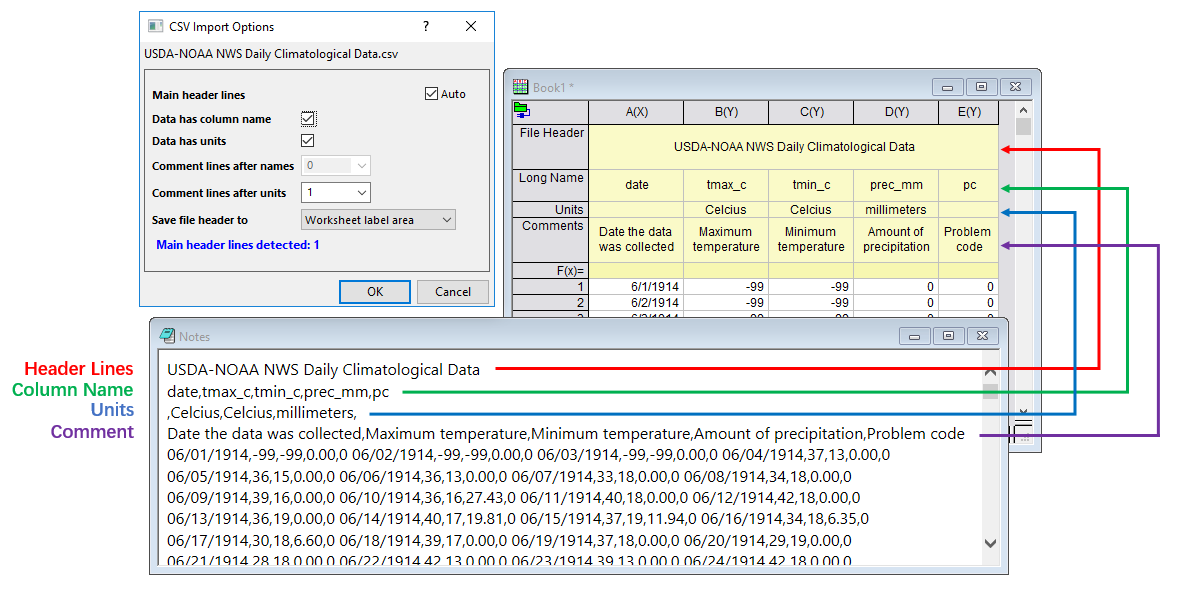Select the A(X) column header in Book1
This screenshot has height=589, width=1179.
pyautogui.click(x=635, y=112)
